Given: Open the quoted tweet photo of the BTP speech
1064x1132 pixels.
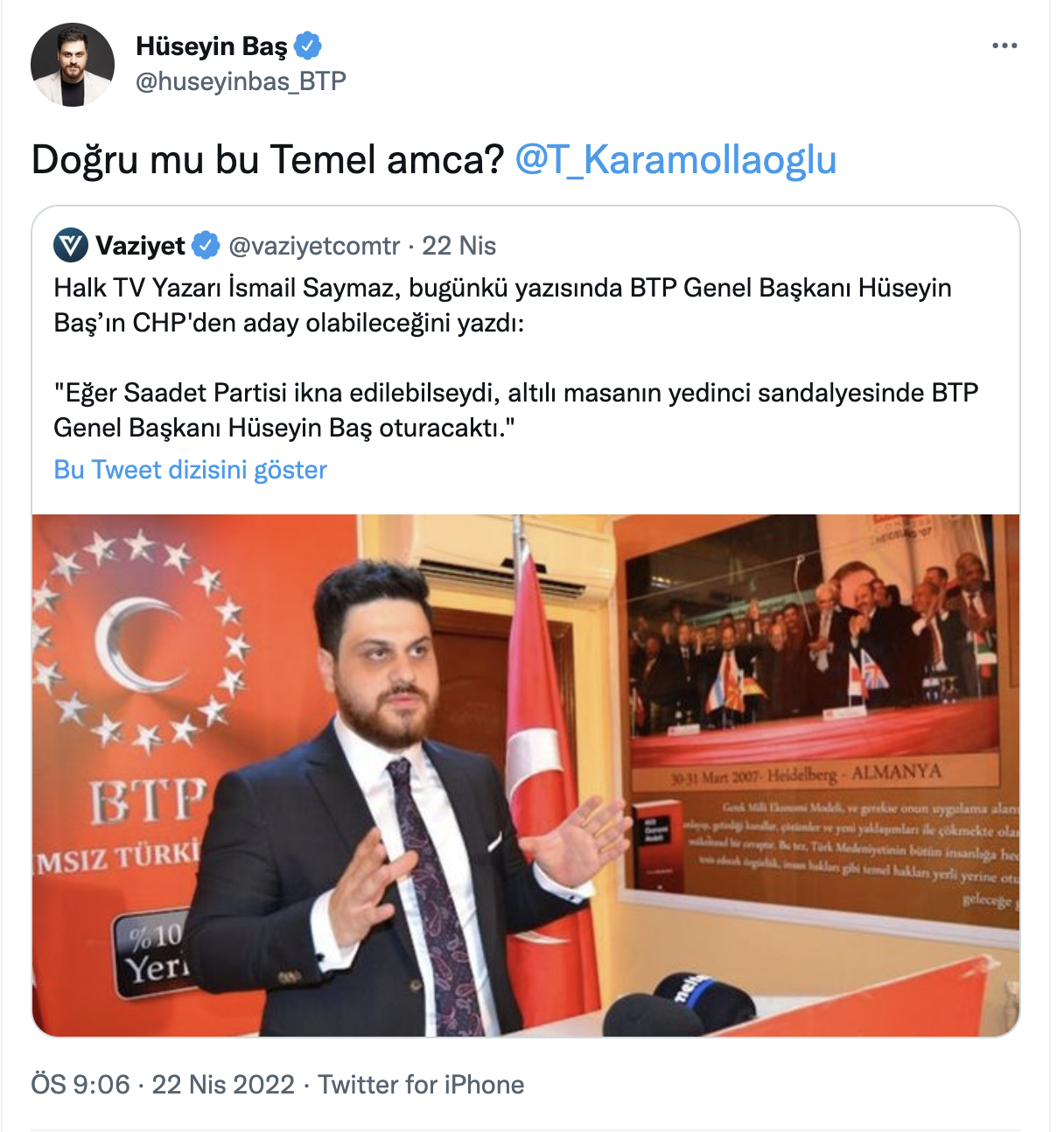Looking at the screenshot, I should (x=526, y=775).
